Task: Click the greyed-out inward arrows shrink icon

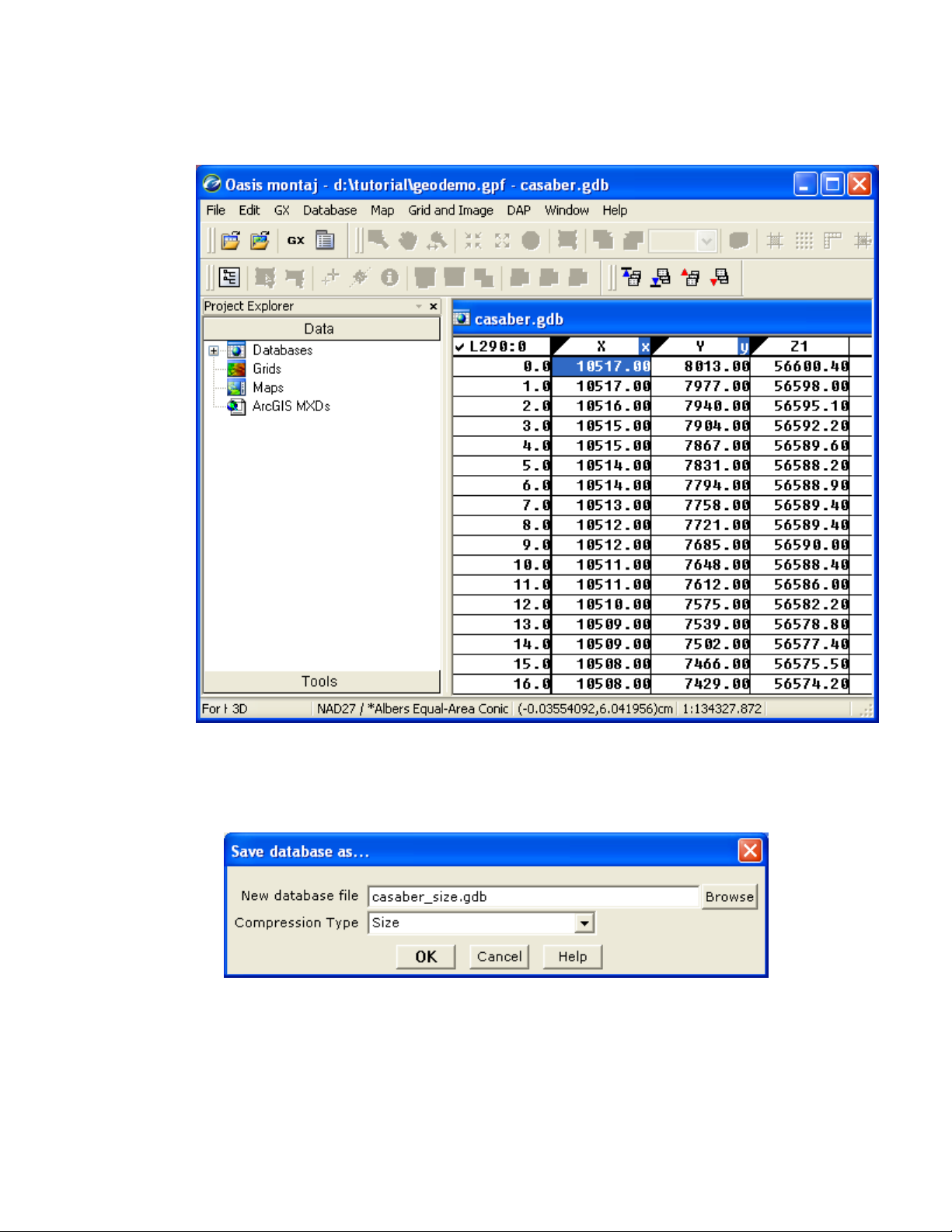Action: point(473,240)
